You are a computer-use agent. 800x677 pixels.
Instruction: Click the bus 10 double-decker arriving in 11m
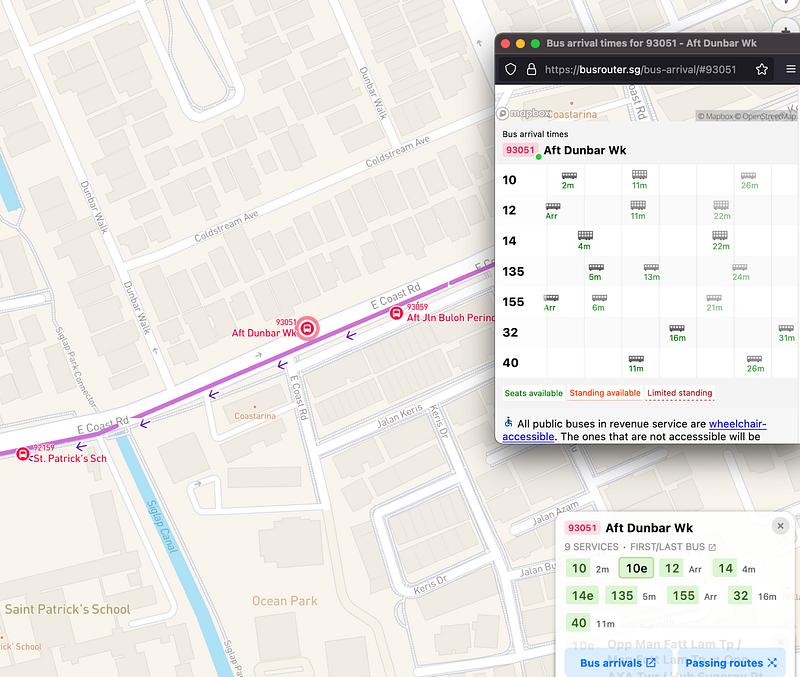coord(639,174)
